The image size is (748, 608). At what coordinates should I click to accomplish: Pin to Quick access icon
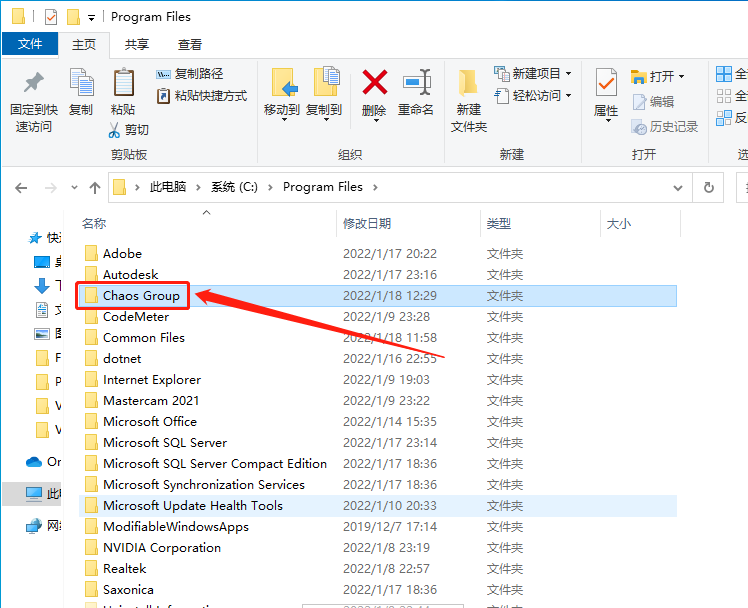pyautogui.click(x=33, y=83)
